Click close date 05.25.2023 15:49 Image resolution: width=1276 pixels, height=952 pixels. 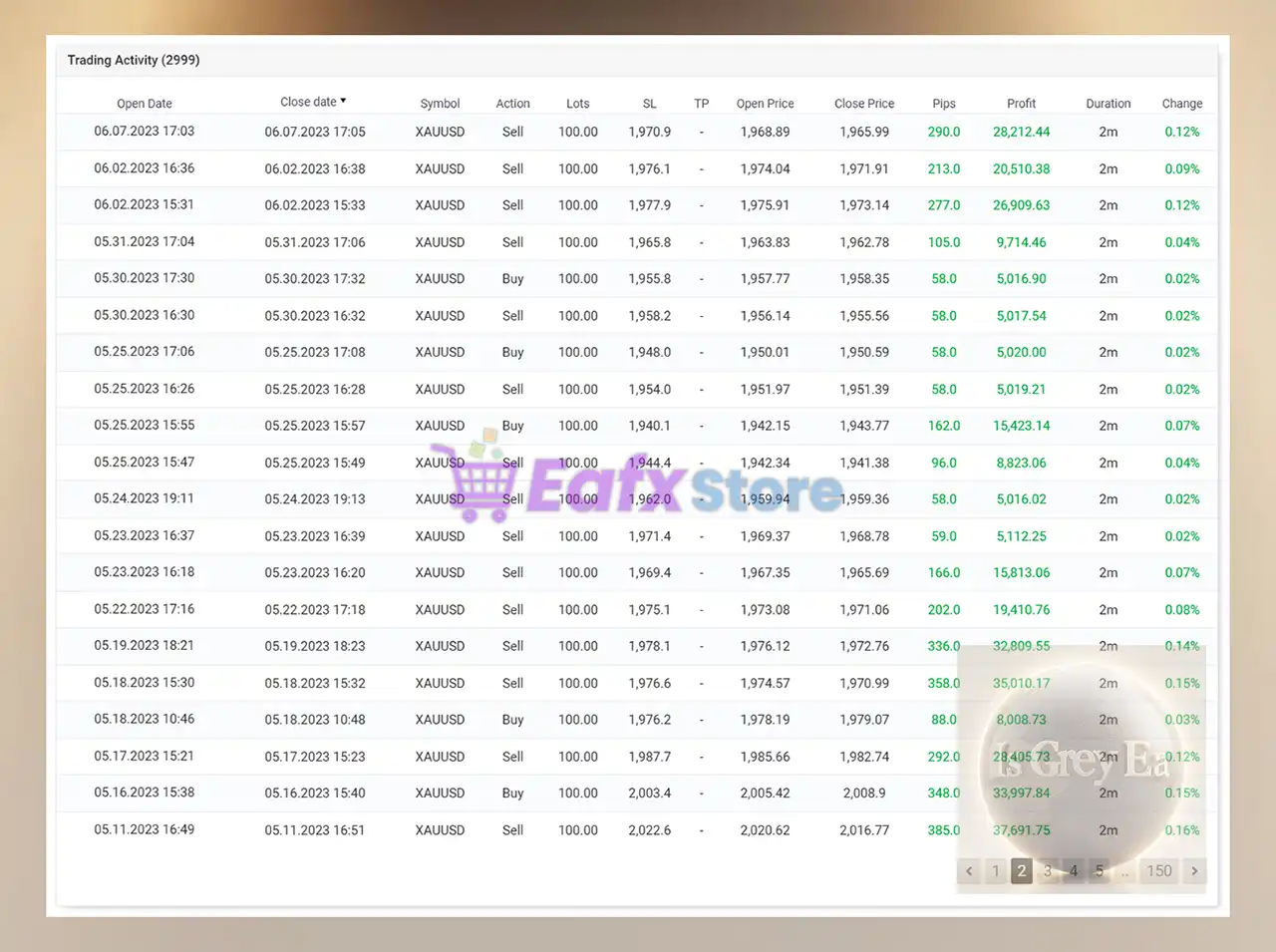click(315, 463)
